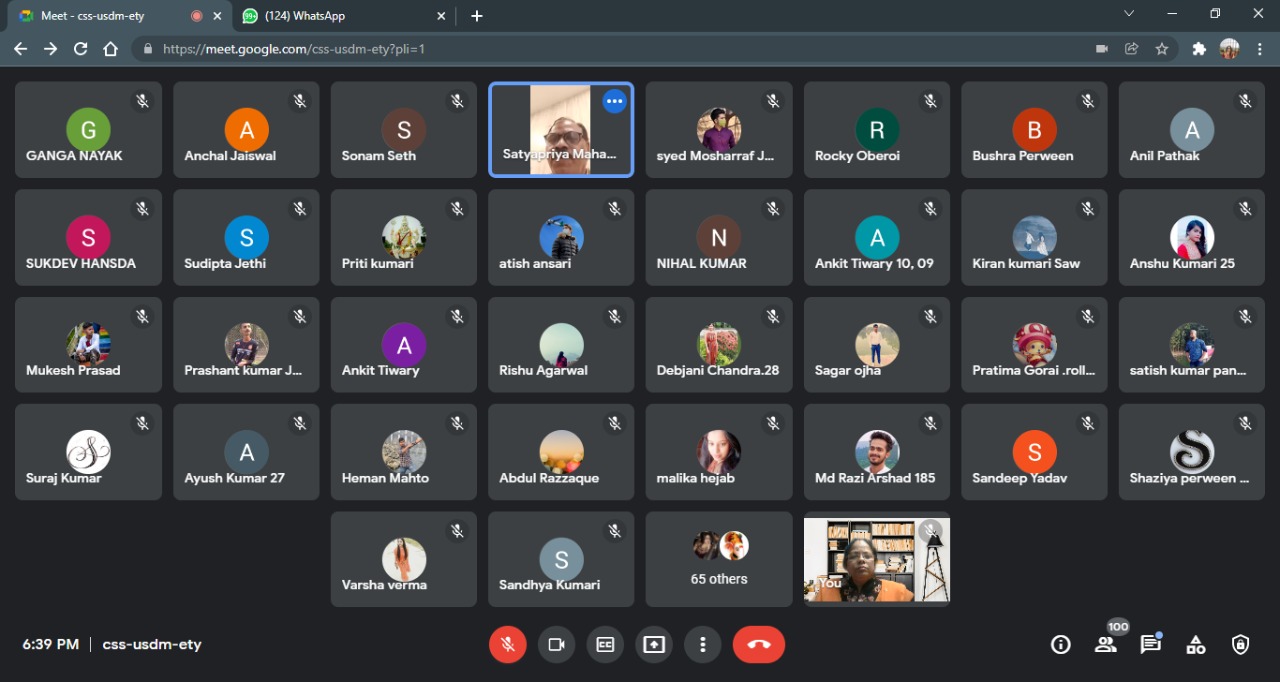
Task: Click muted mic icon on NIHAL KUMAR tile
Action: tap(772, 209)
